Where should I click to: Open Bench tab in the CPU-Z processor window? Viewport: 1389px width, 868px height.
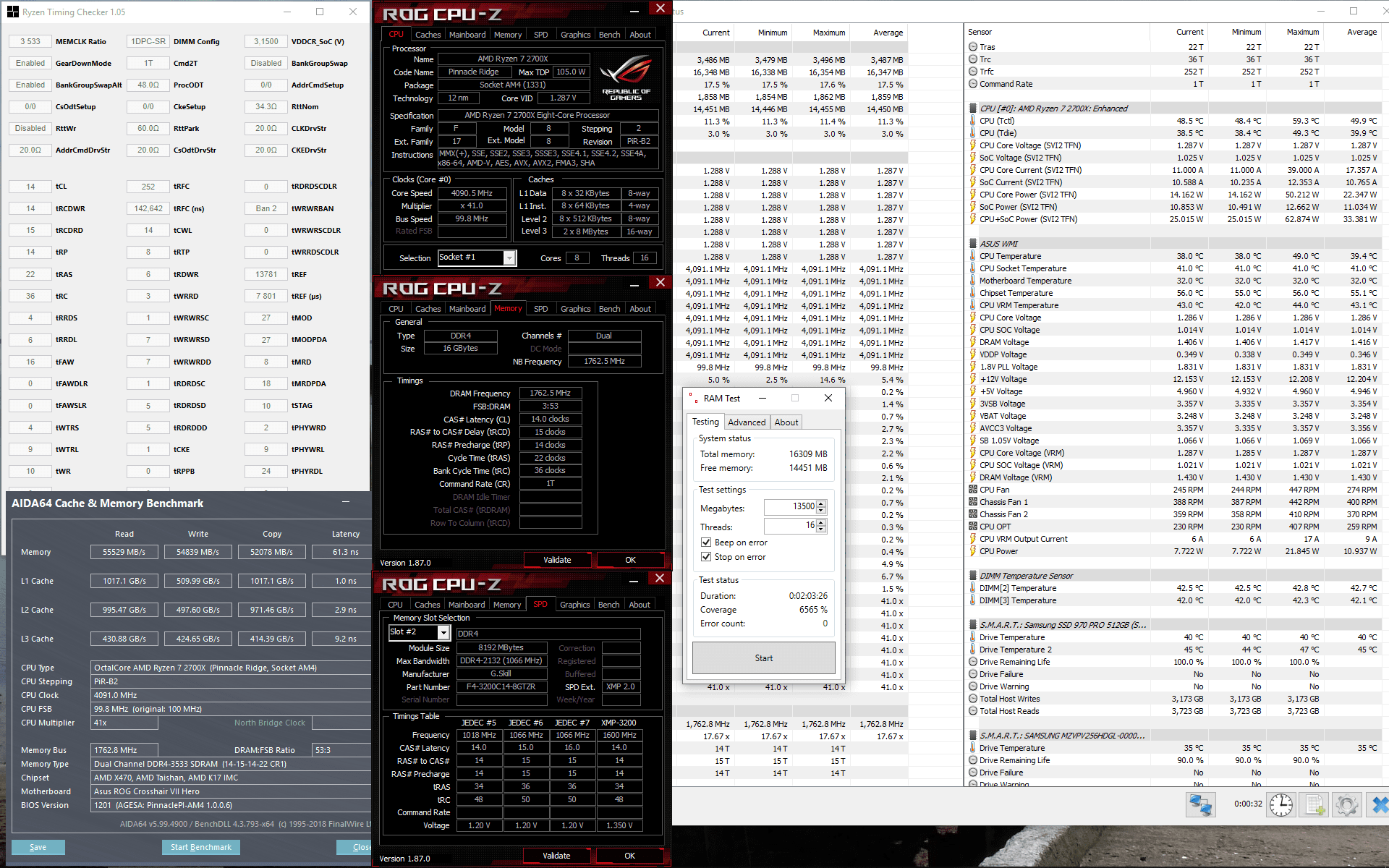pyautogui.click(x=609, y=35)
